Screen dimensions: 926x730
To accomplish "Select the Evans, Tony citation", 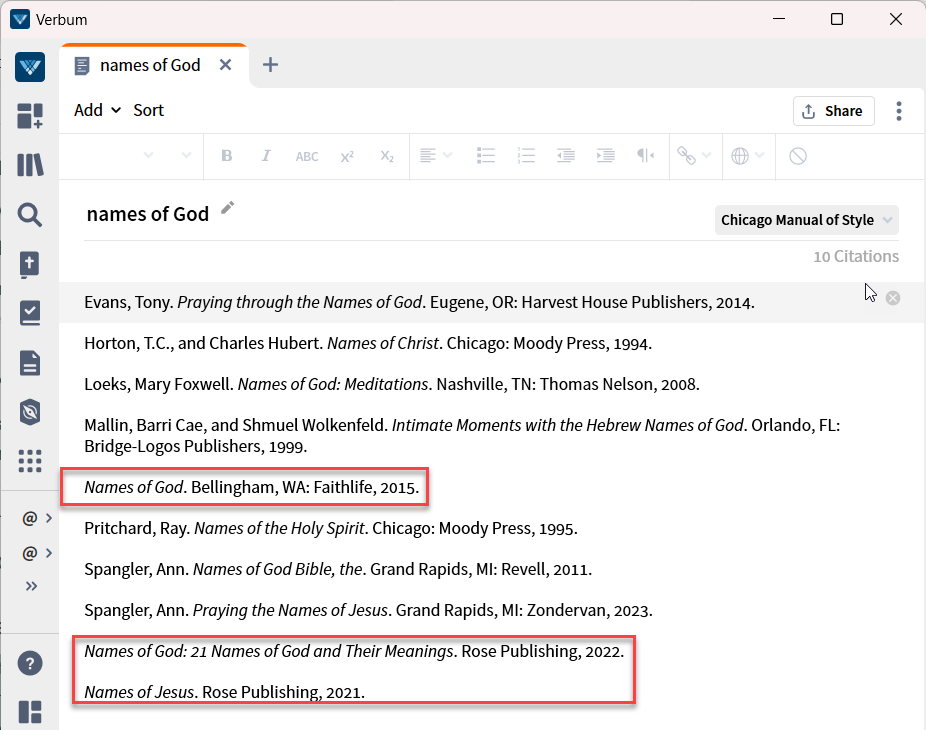I will pos(419,302).
